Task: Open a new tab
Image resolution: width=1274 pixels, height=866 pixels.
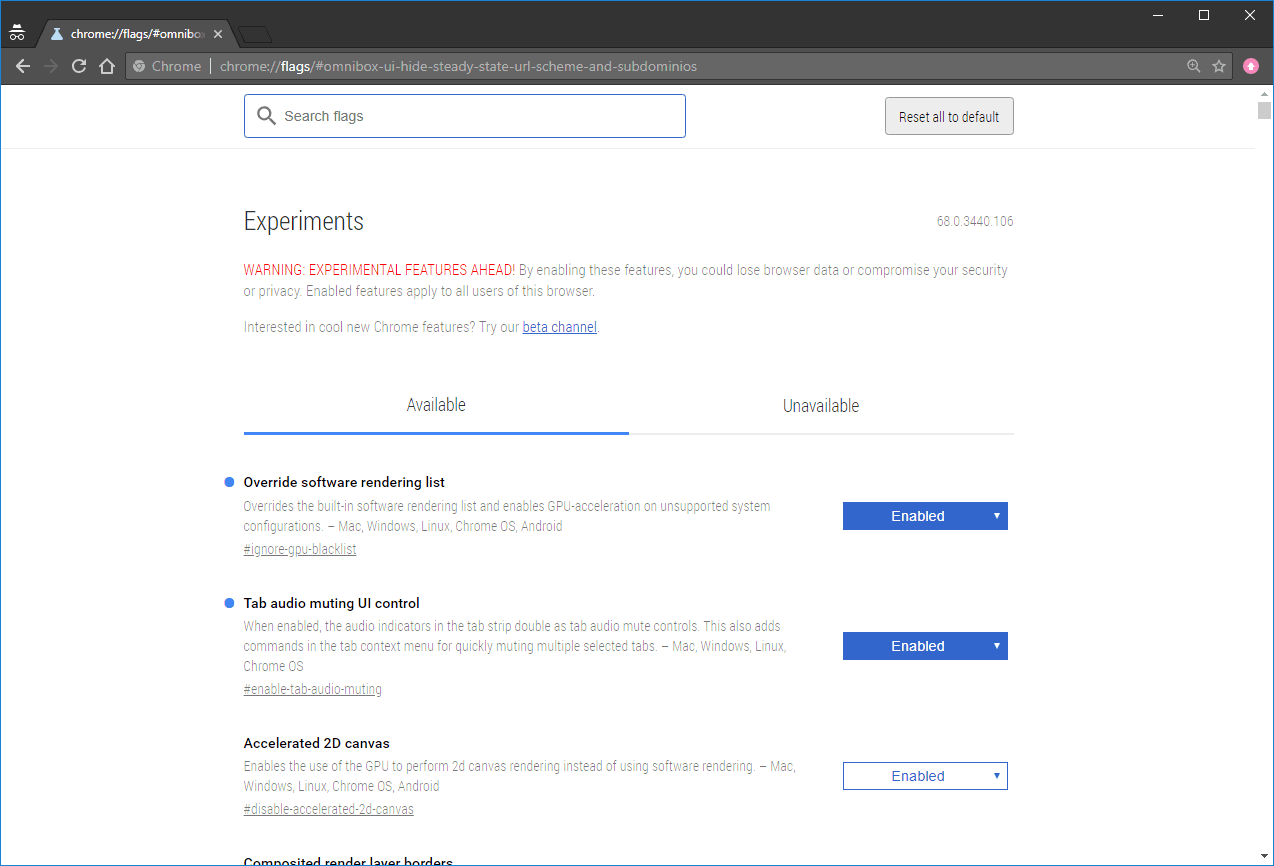Action: tap(256, 35)
